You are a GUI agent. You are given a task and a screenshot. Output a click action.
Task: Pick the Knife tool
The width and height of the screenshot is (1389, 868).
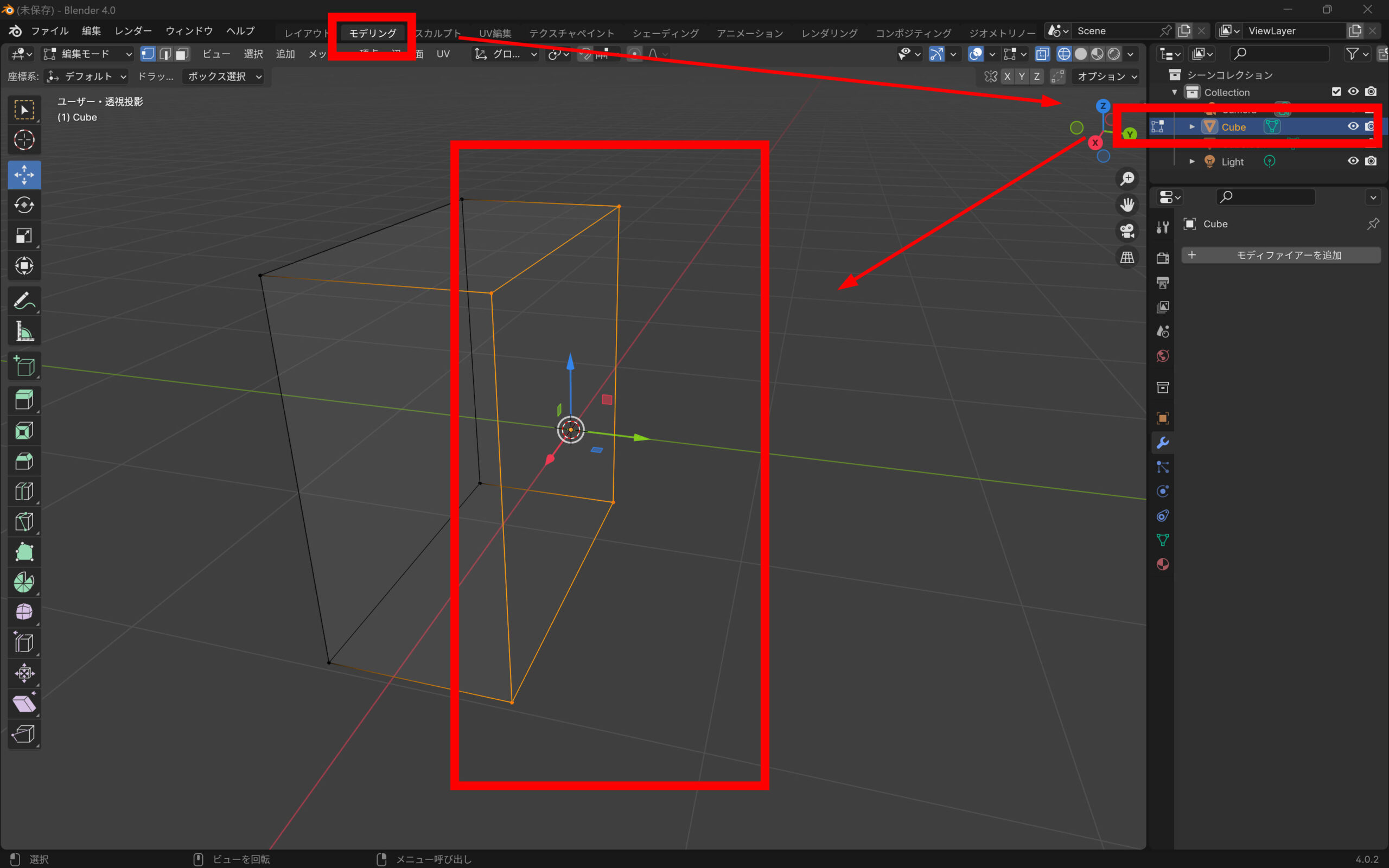tap(24, 522)
